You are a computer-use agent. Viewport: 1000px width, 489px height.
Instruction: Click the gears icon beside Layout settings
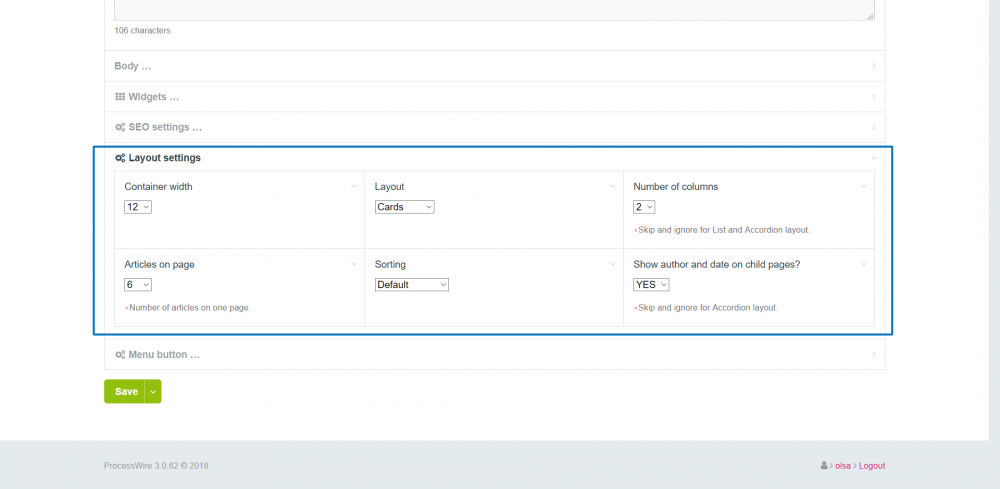click(x=120, y=158)
